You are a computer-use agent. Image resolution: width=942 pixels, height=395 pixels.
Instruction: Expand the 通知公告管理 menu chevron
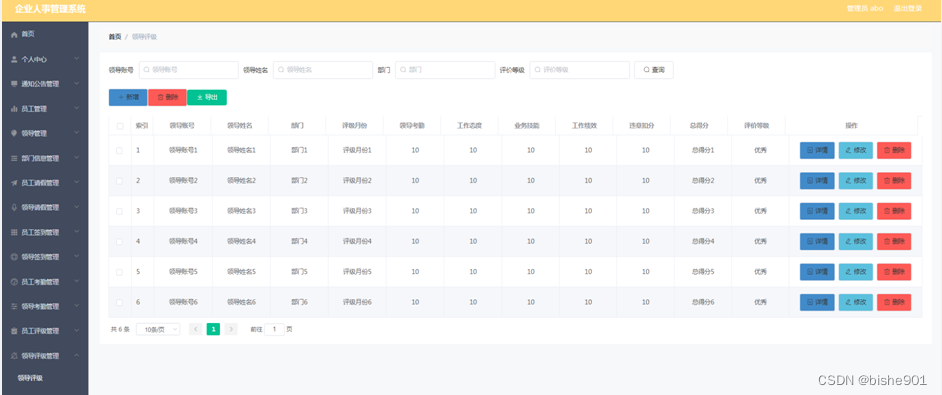point(76,84)
